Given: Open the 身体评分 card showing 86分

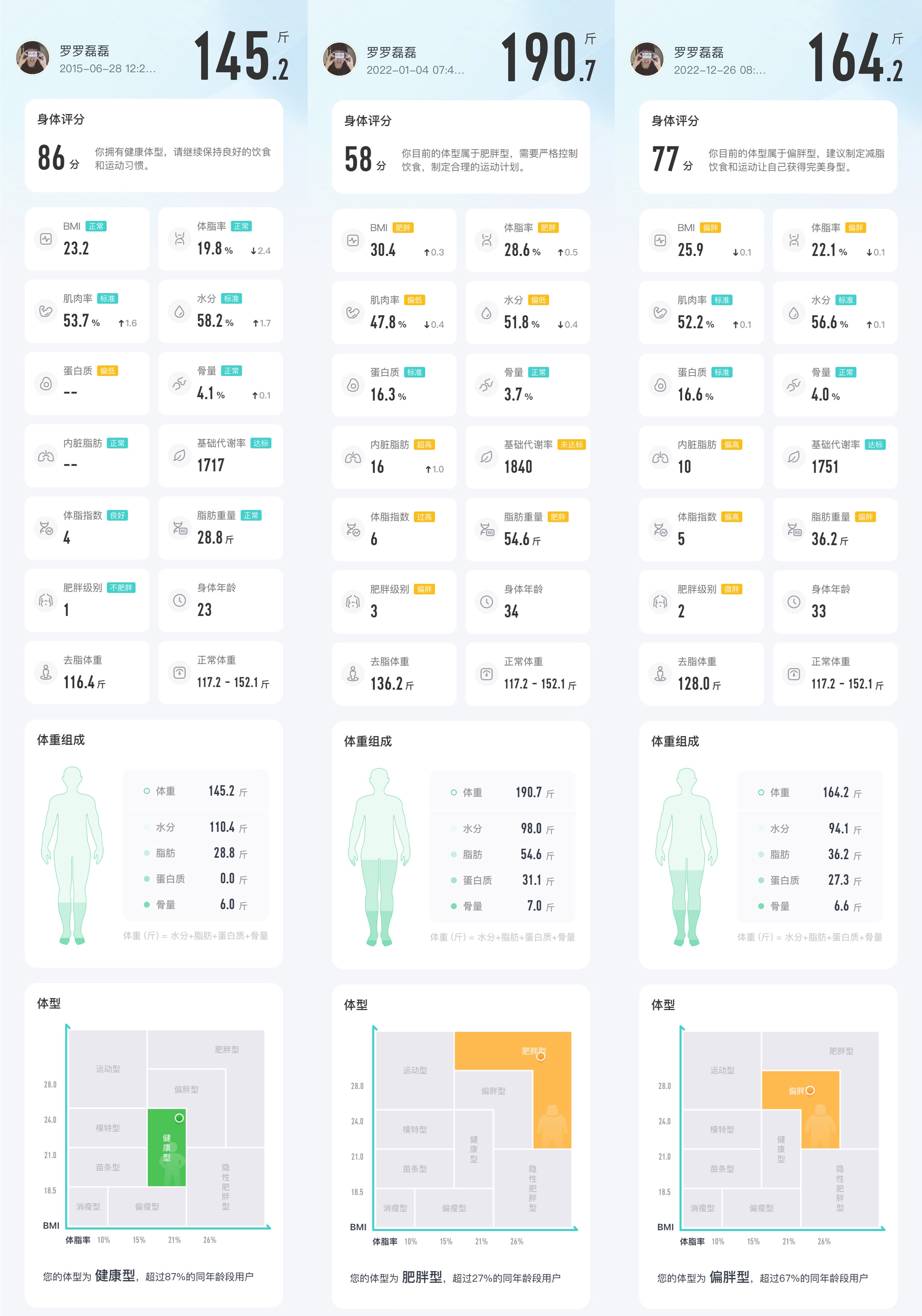Looking at the screenshot, I should (x=154, y=146).
